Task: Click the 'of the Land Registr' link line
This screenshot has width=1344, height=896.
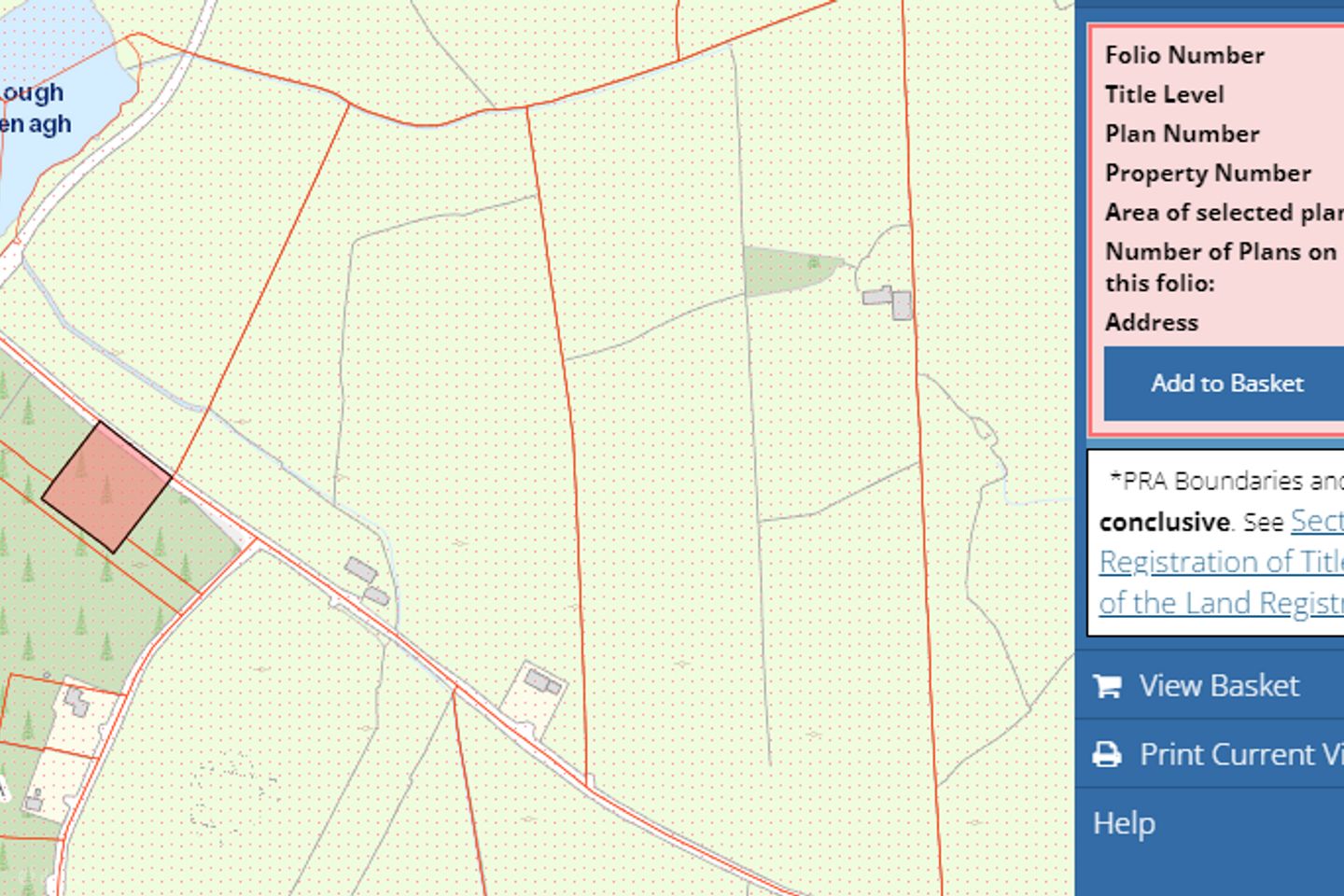Action: click(x=1221, y=603)
